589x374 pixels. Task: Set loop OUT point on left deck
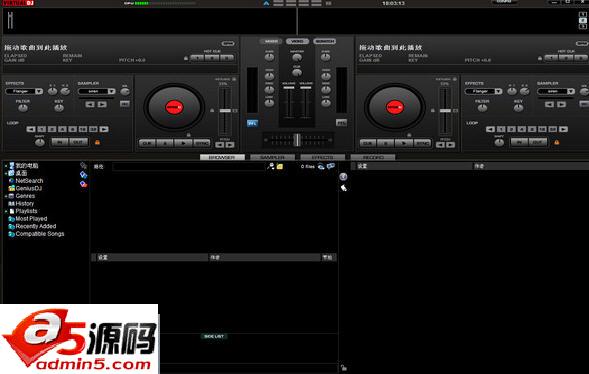click(79, 142)
